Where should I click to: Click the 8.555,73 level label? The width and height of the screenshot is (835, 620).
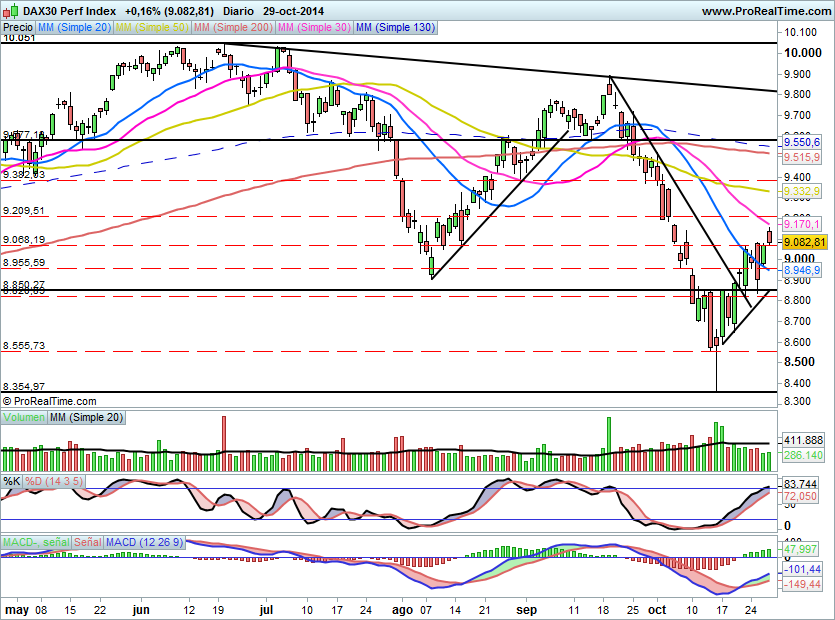click(24, 346)
